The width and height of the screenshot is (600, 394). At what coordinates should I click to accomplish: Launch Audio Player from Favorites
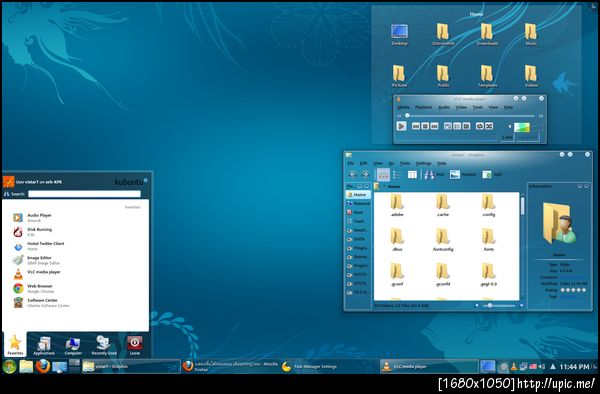(76, 218)
